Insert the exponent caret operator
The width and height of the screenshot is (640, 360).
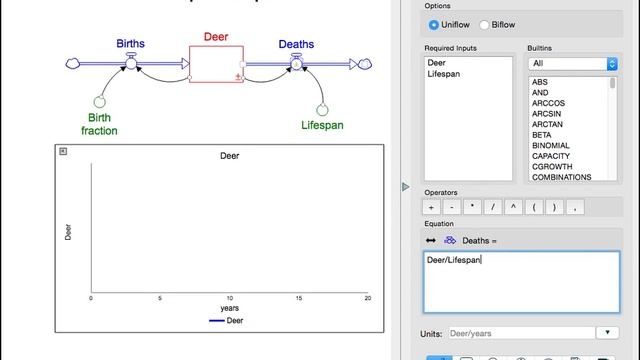tap(513, 207)
